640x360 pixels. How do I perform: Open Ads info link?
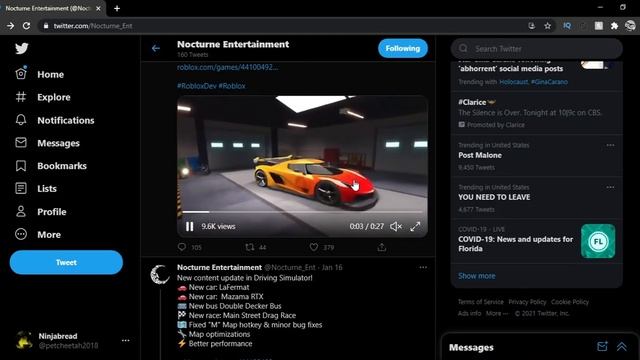(469, 313)
